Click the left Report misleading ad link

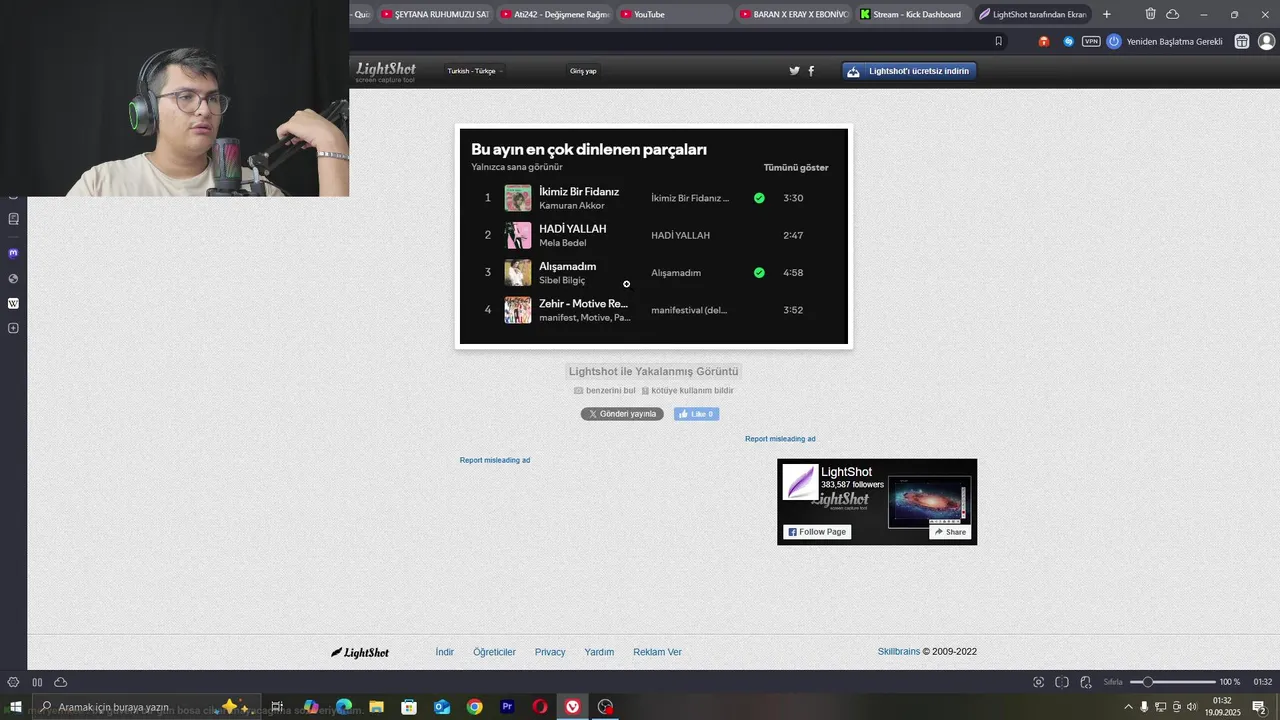495,460
